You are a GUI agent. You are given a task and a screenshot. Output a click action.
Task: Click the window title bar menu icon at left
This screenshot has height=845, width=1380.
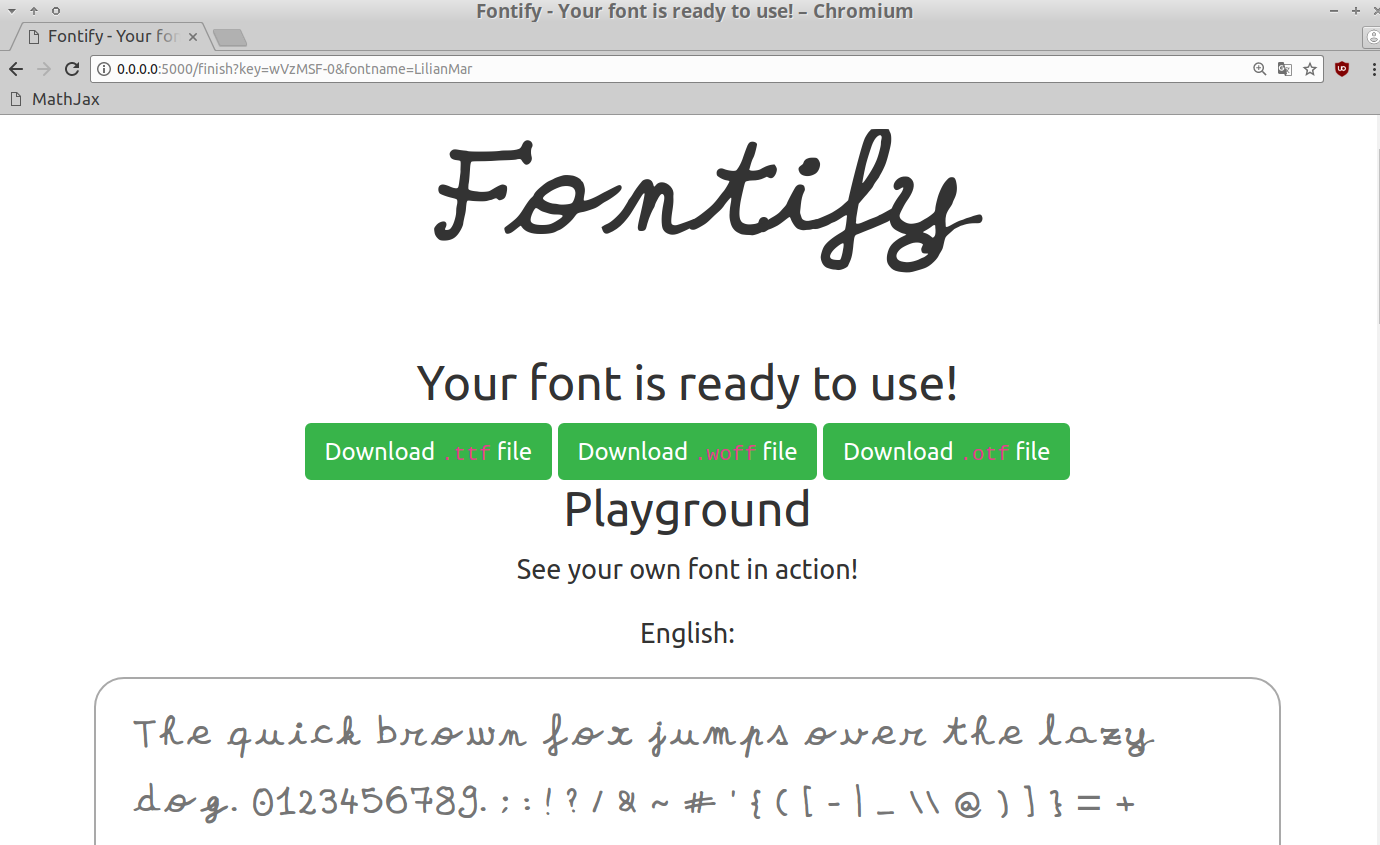[x=11, y=11]
